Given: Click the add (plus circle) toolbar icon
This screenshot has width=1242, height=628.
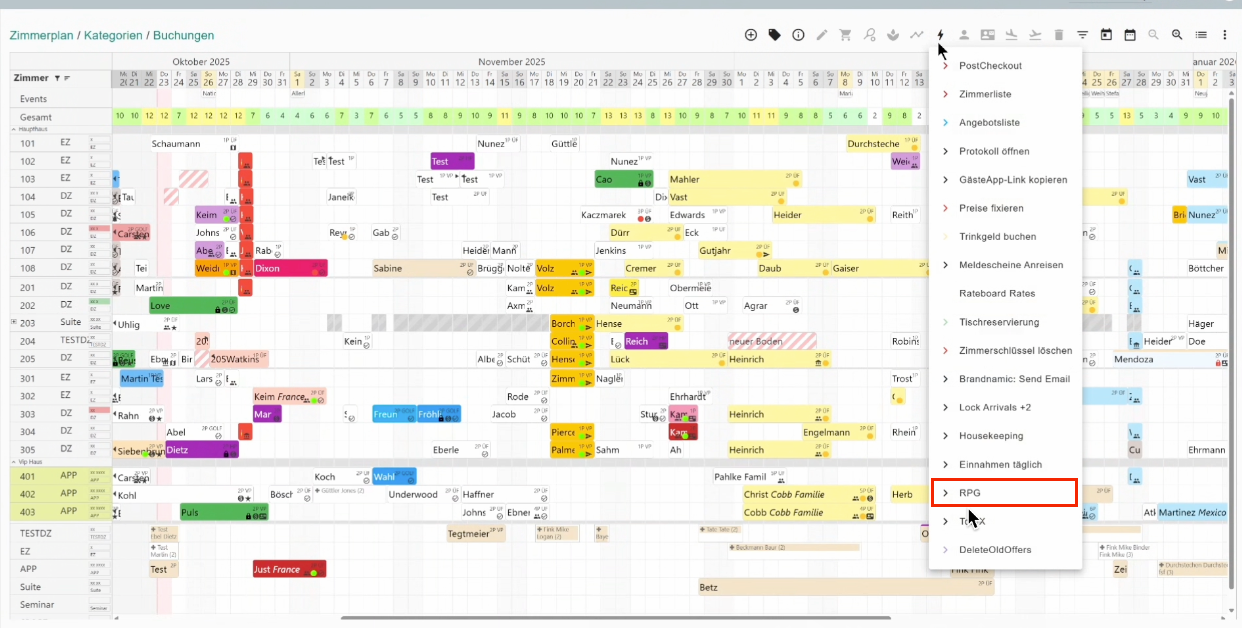Looking at the screenshot, I should coord(751,35).
